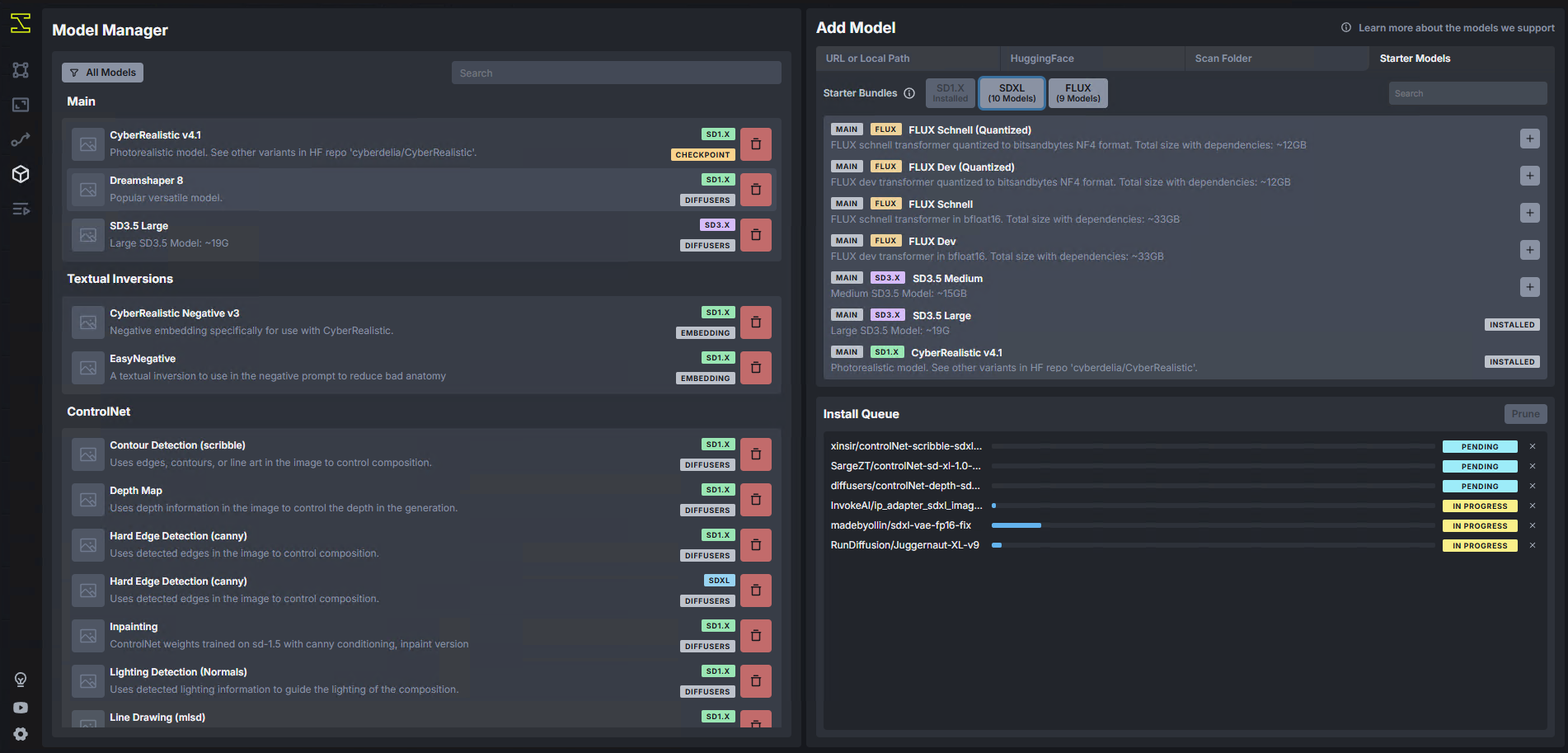Add the bfloat16 FLUX Schnell model
1568x753 pixels.
click(x=1530, y=213)
